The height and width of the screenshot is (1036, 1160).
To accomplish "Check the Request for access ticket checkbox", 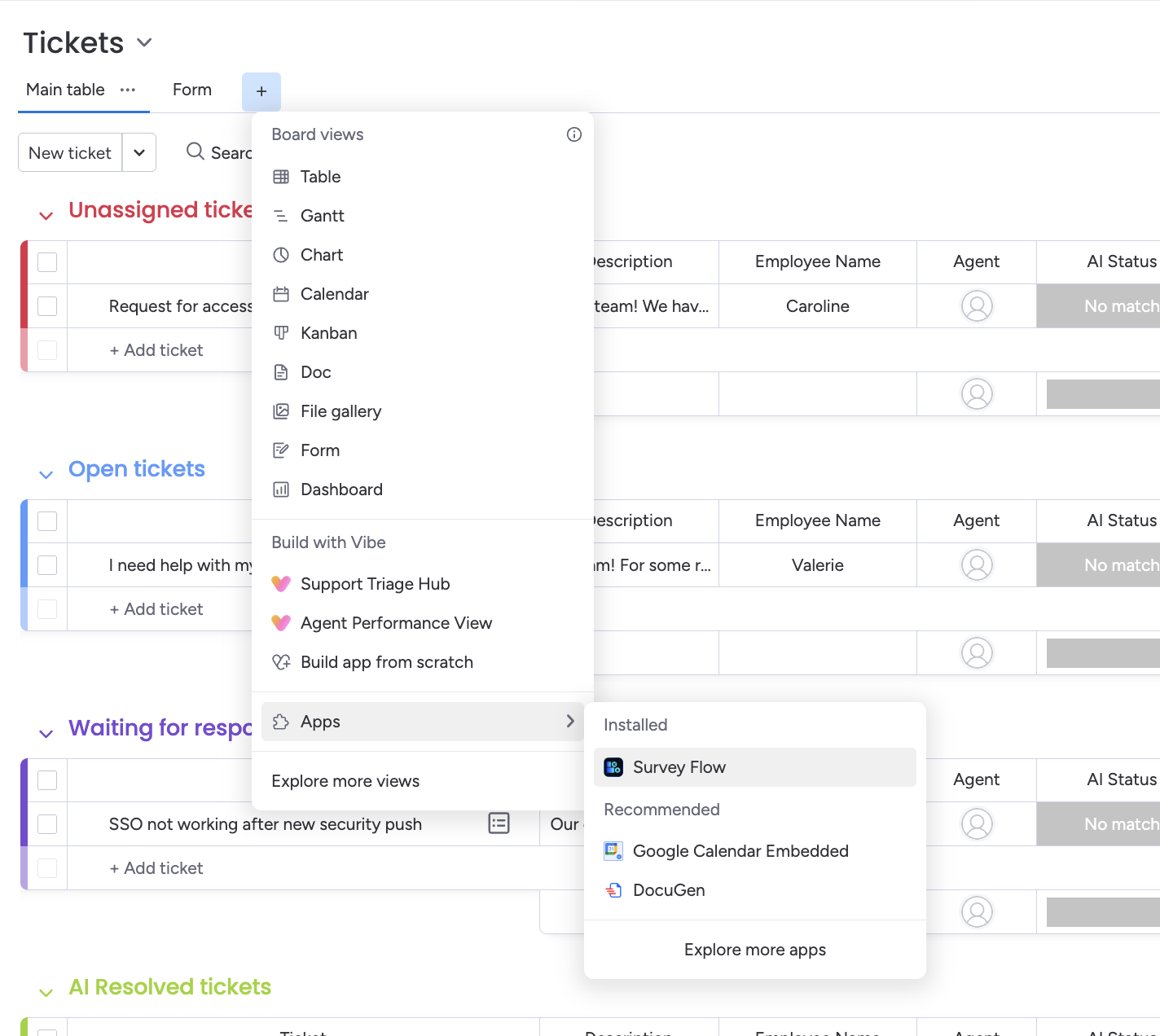I will click(x=47, y=306).
